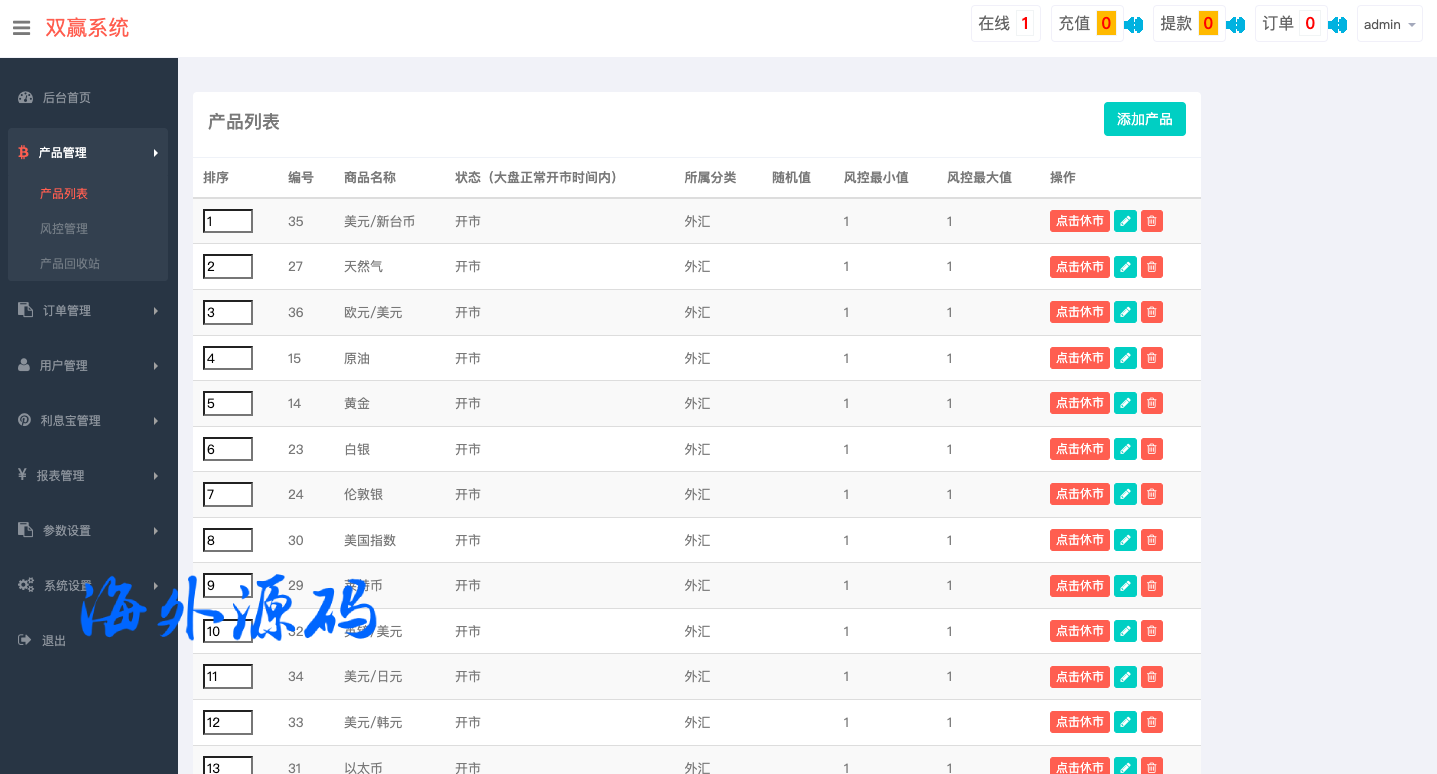This screenshot has width=1437, height=774.
Task: Open 风控管理 submenu item
Action: 64,229
